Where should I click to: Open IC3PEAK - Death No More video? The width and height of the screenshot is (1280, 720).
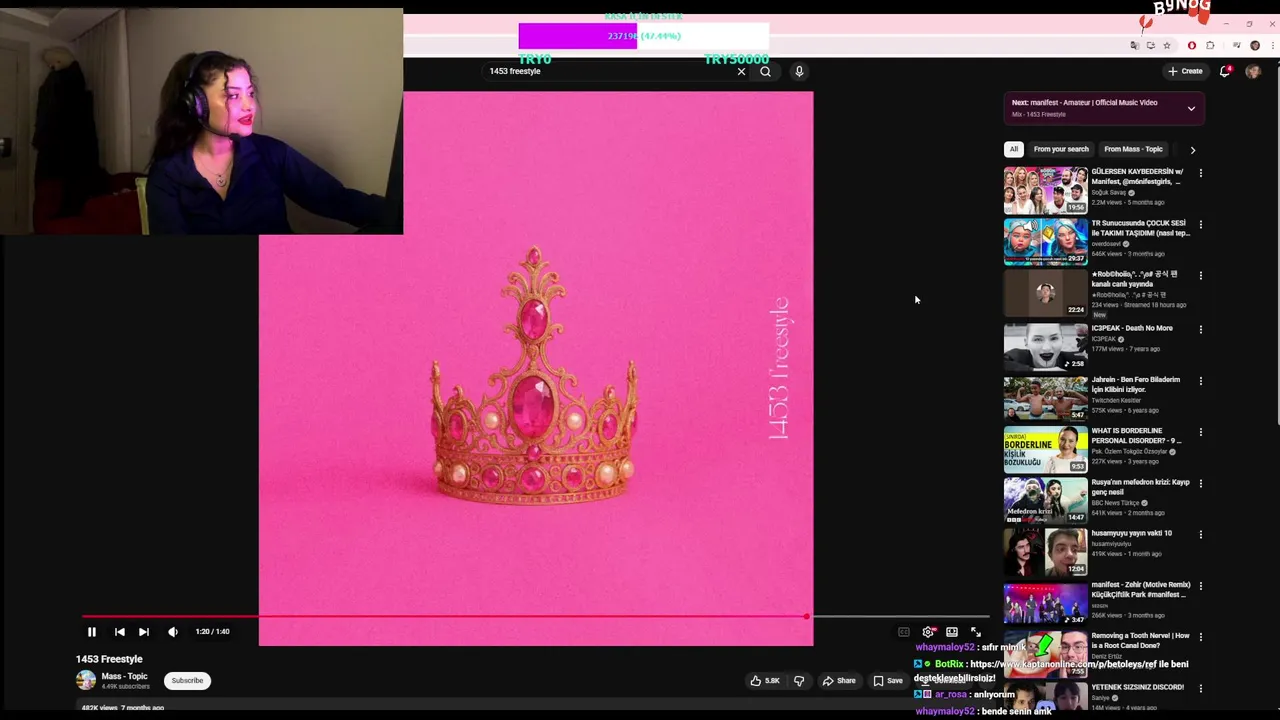pyautogui.click(x=1045, y=346)
